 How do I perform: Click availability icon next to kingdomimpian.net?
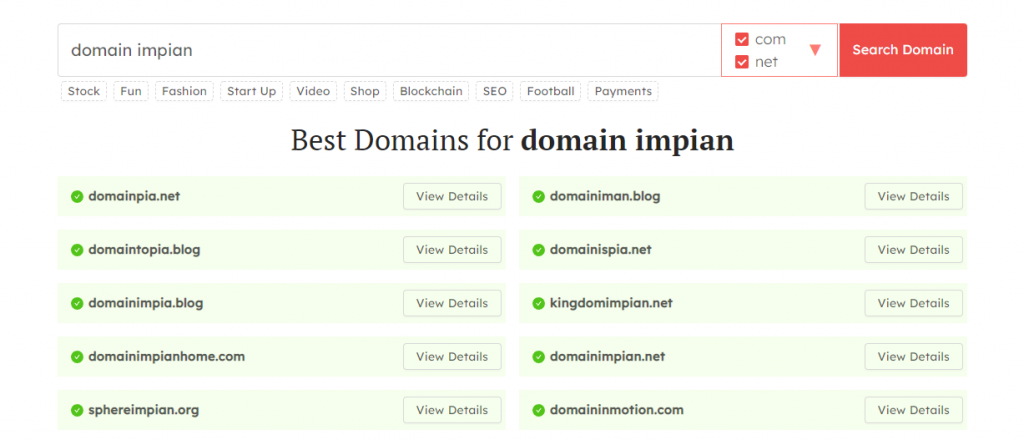[538, 303]
